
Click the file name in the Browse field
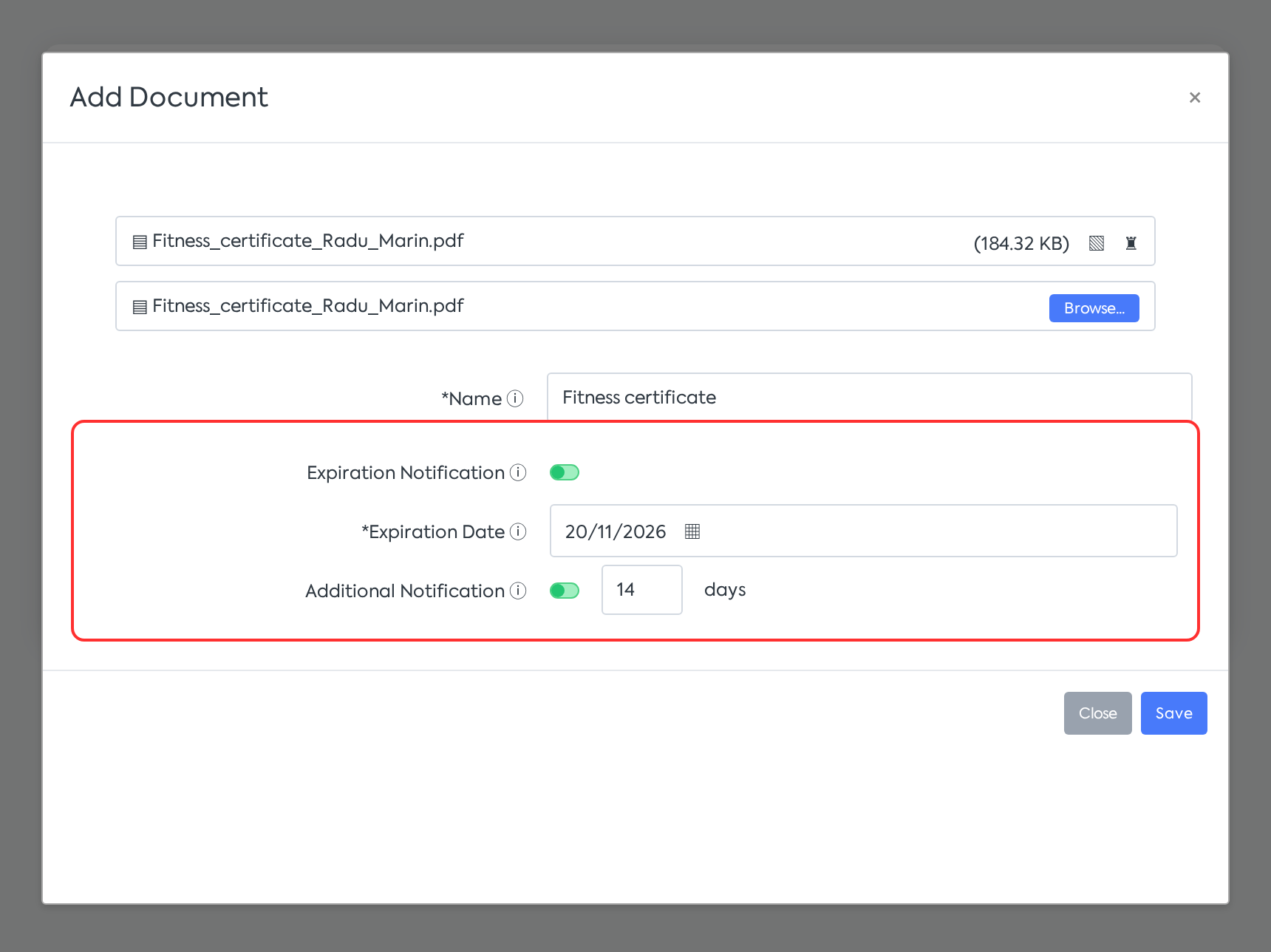coord(308,306)
